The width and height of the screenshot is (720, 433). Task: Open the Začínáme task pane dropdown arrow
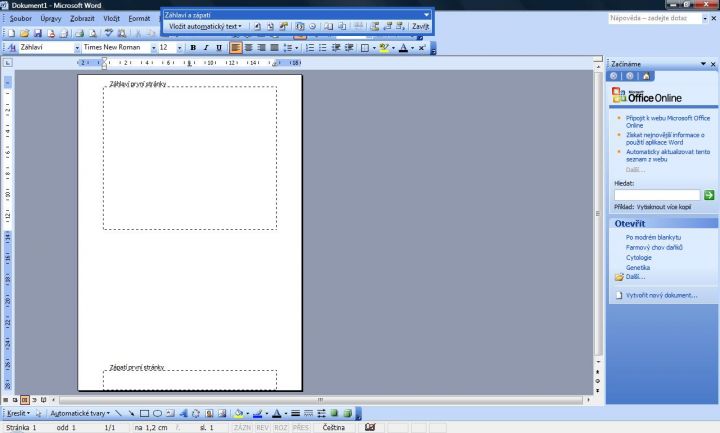[x=703, y=64]
